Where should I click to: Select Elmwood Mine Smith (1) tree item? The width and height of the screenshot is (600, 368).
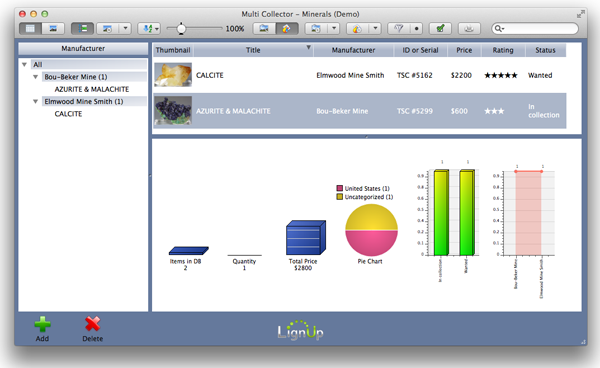pyautogui.click(x=84, y=101)
